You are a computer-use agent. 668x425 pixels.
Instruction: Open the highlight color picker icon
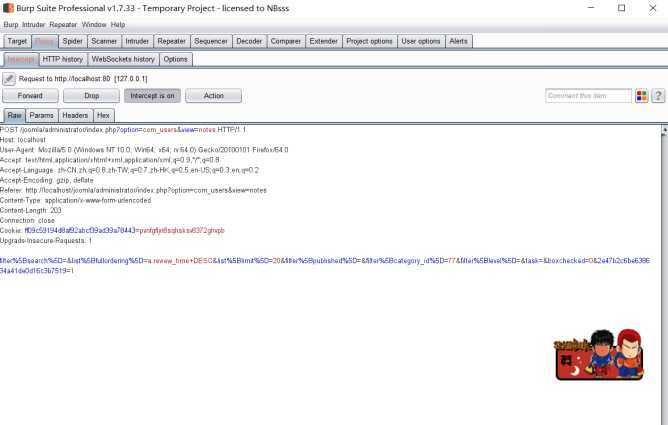tap(641, 96)
